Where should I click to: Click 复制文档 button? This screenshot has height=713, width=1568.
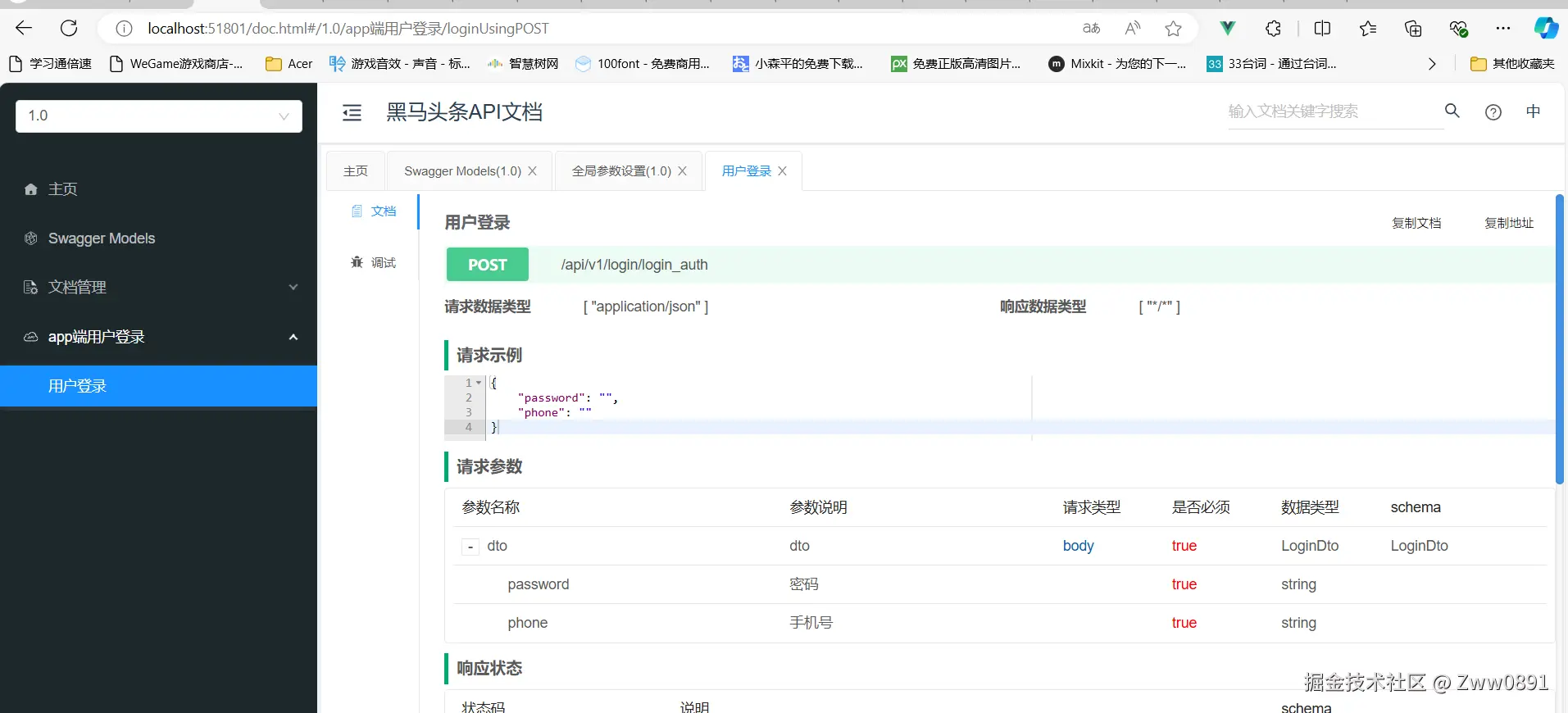pyautogui.click(x=1416, y=223)
